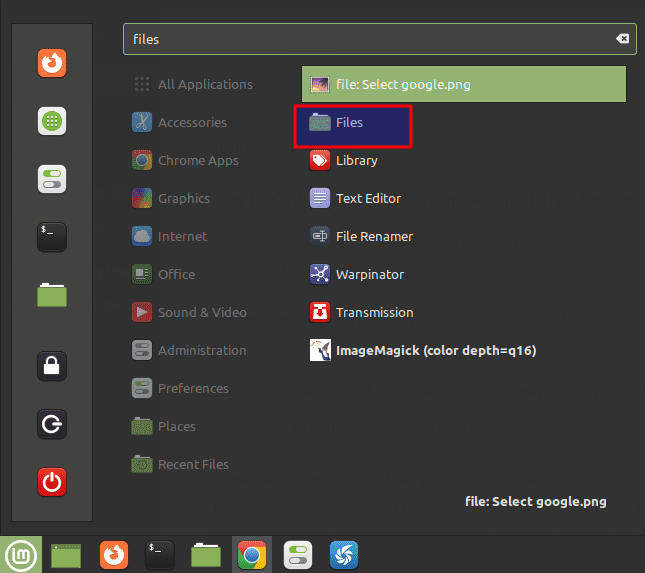Viewport: 645px width, 573px height.
Task: Open File Renamer from the results
Action: (373, 237)
